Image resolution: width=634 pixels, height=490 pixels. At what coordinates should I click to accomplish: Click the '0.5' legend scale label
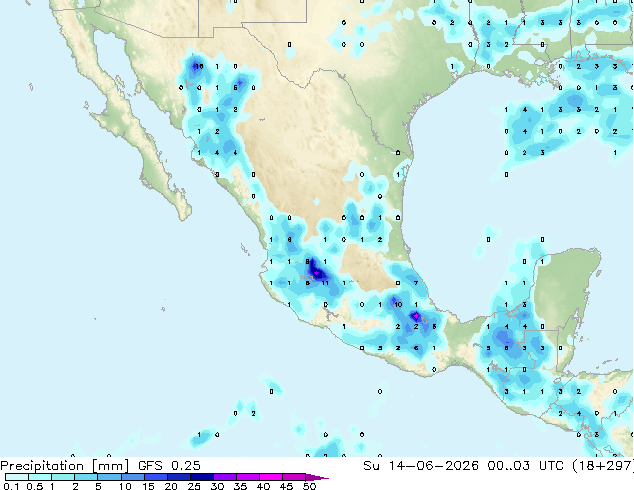35,486
